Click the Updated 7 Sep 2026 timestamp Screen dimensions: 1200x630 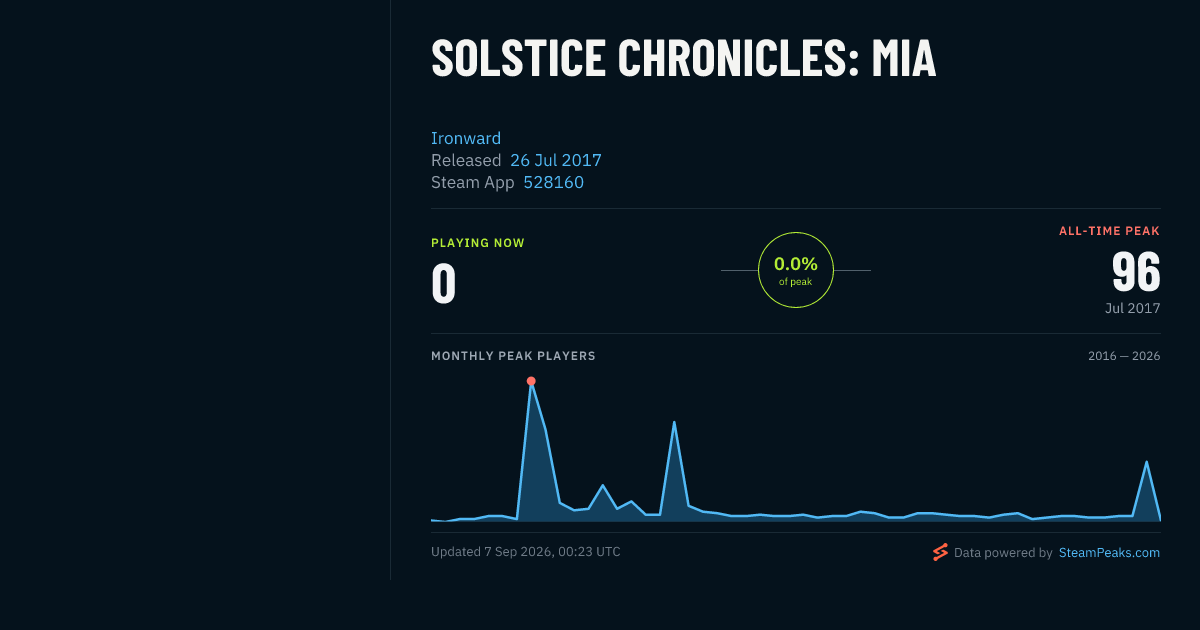point(526,552)
